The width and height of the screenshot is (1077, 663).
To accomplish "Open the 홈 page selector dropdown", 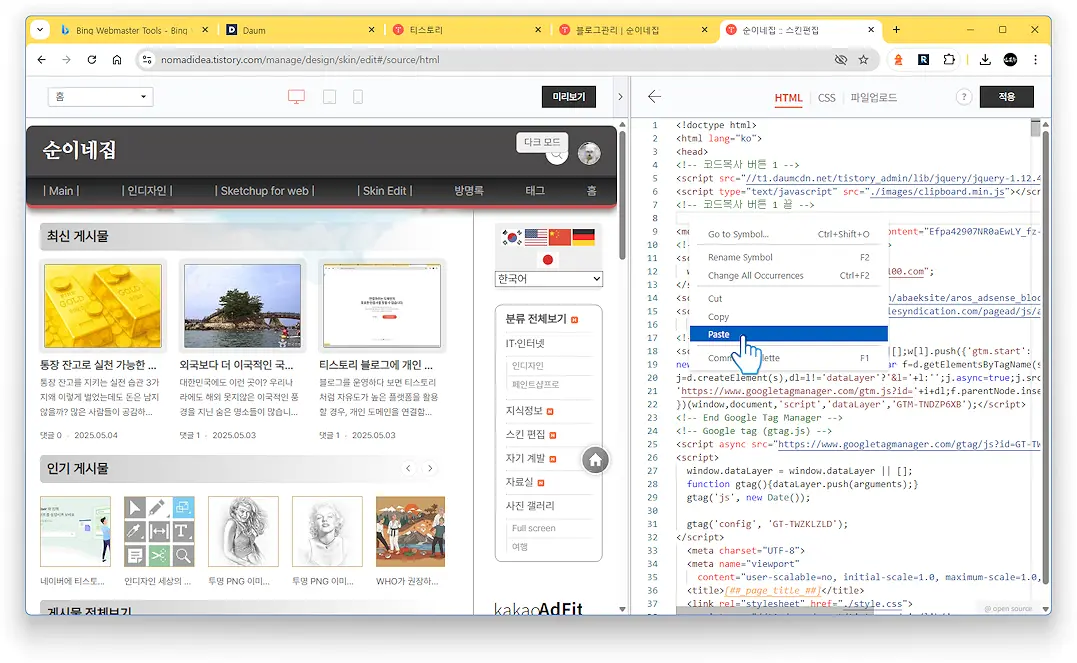I will click(100, 97).
